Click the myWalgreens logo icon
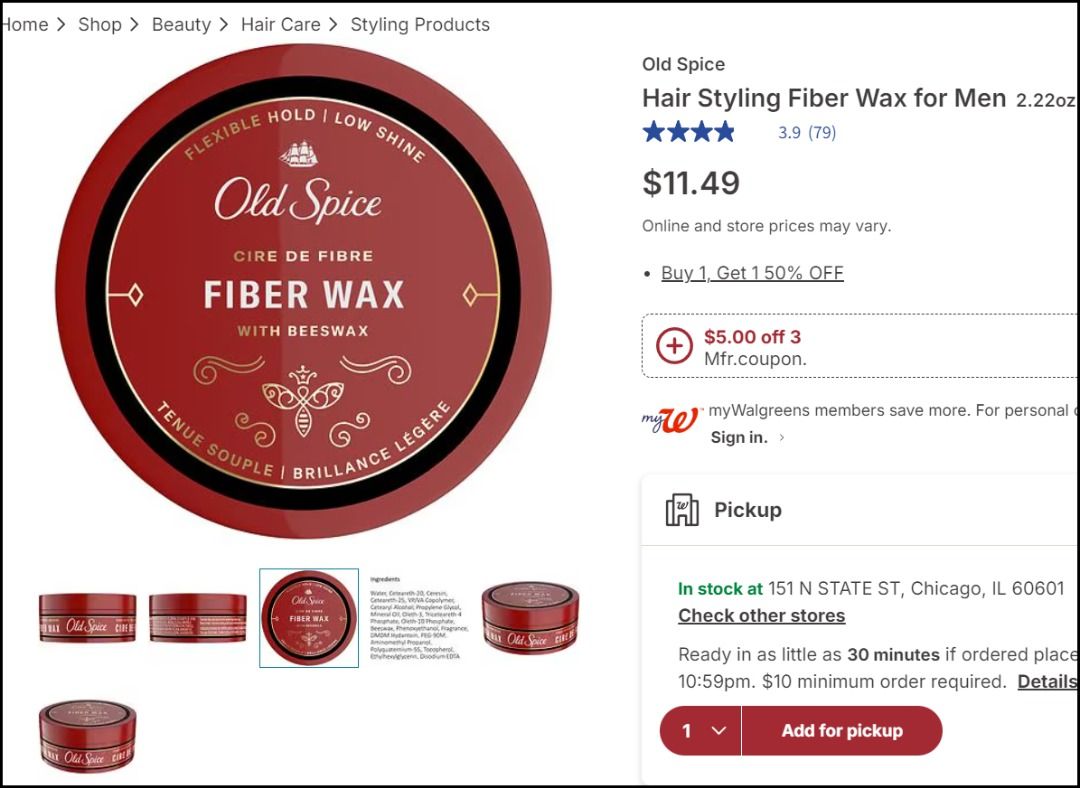 pos(671,419)
